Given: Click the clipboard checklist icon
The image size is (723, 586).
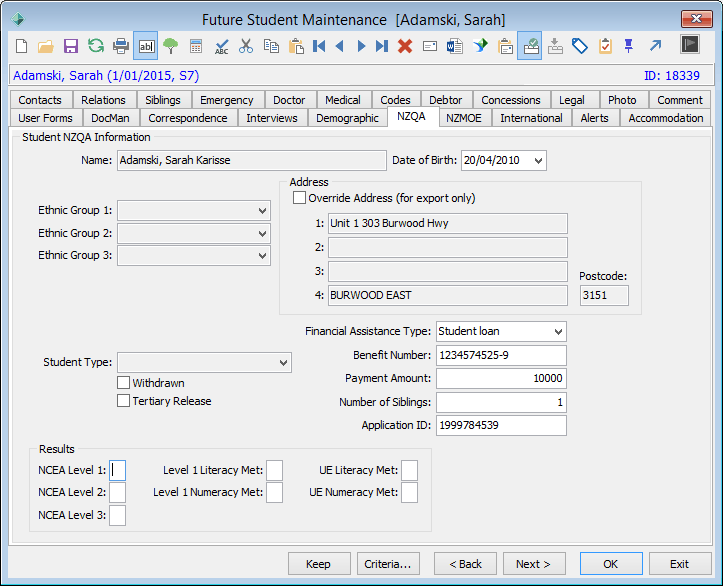Looking at the screenshot, I should coord(605,46).
